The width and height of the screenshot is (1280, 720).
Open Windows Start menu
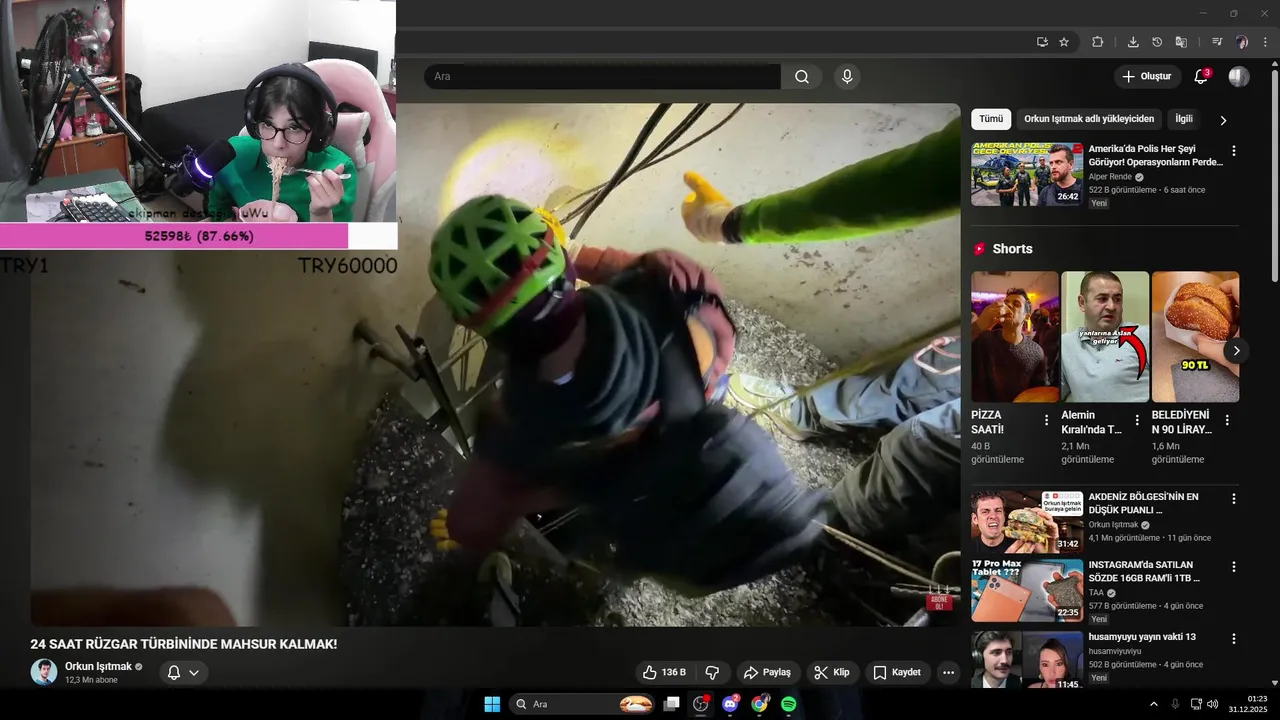[492, 704]
